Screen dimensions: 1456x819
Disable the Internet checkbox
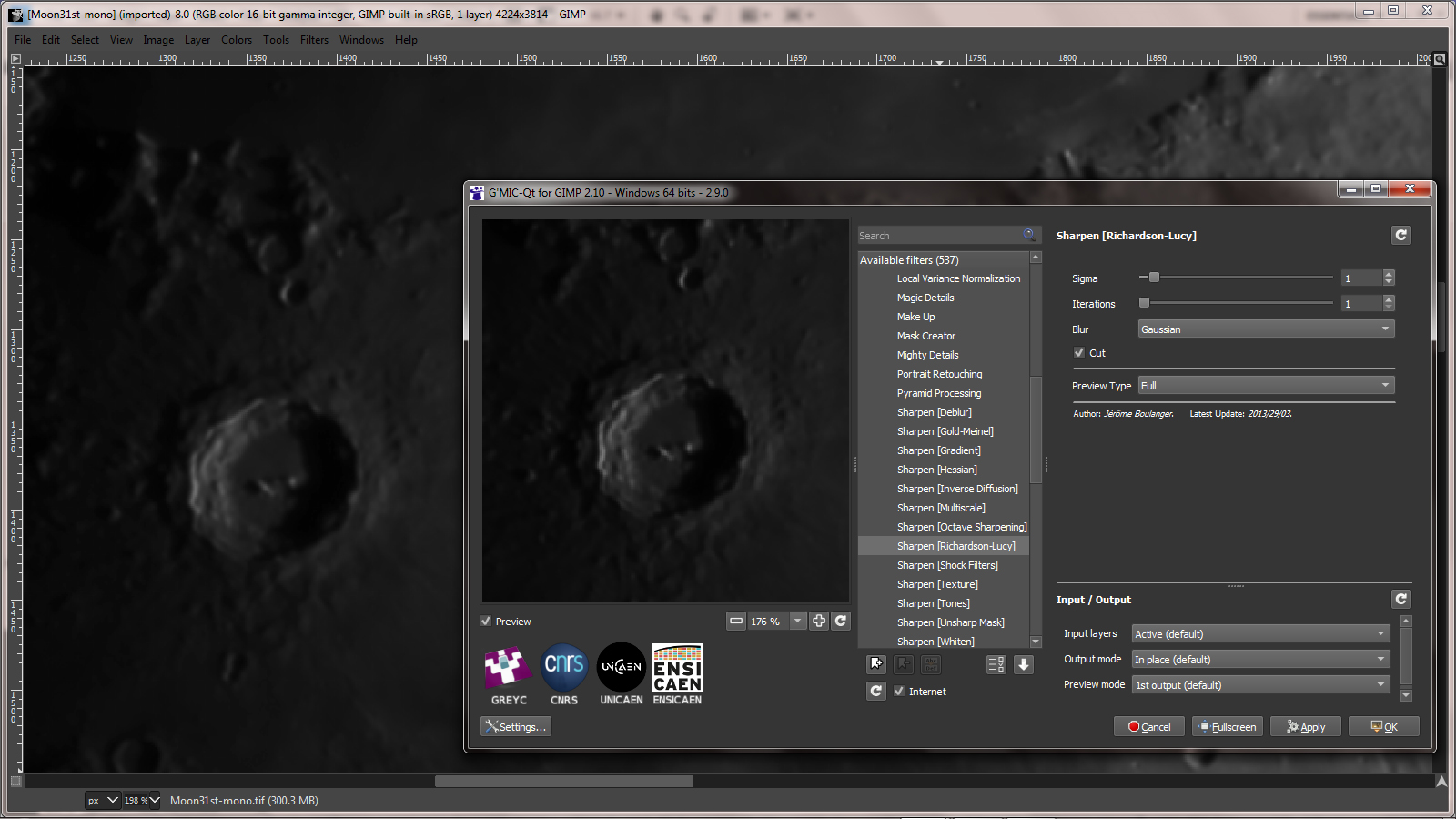(899, 691)
